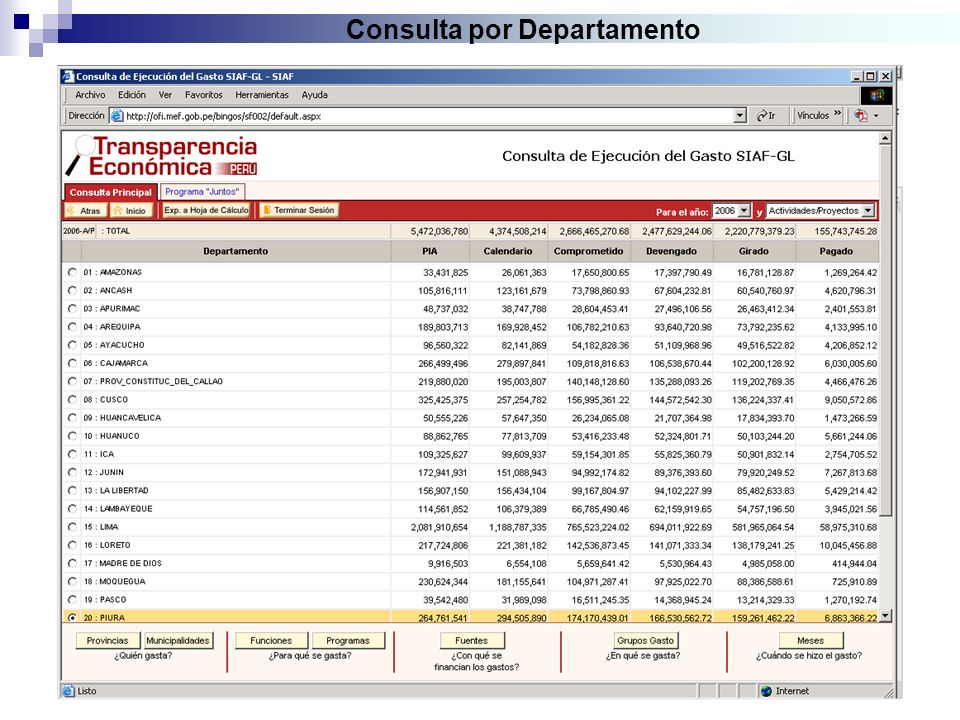Select the 05 : AYACUCHO radio button
960x720 pixels.
point(72,345)
